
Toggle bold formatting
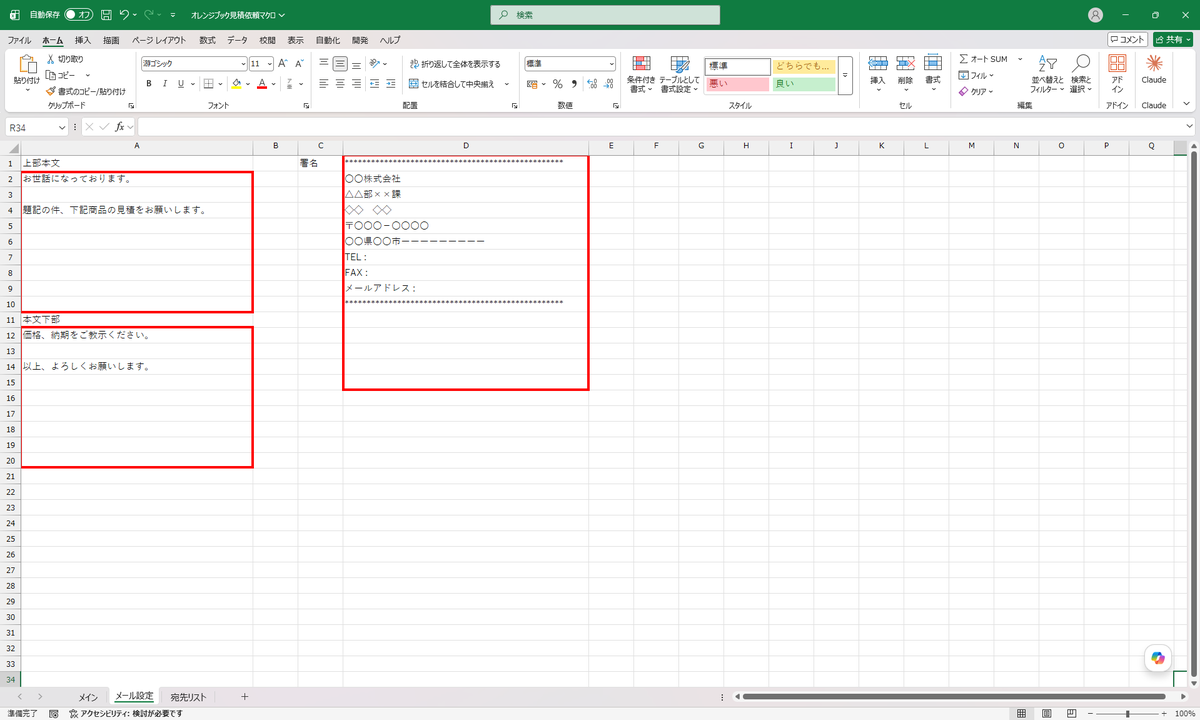[x=149, y=84]
